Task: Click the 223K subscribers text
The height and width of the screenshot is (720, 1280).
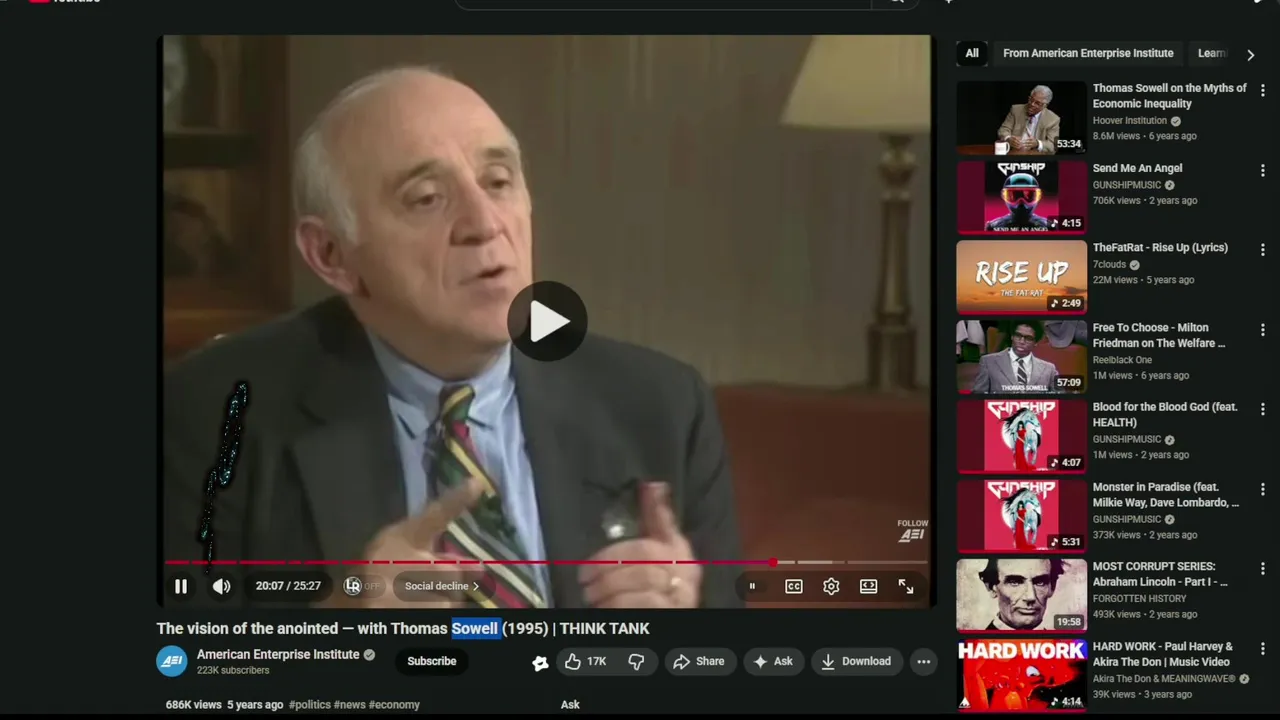Action: (x=233, y=671)
